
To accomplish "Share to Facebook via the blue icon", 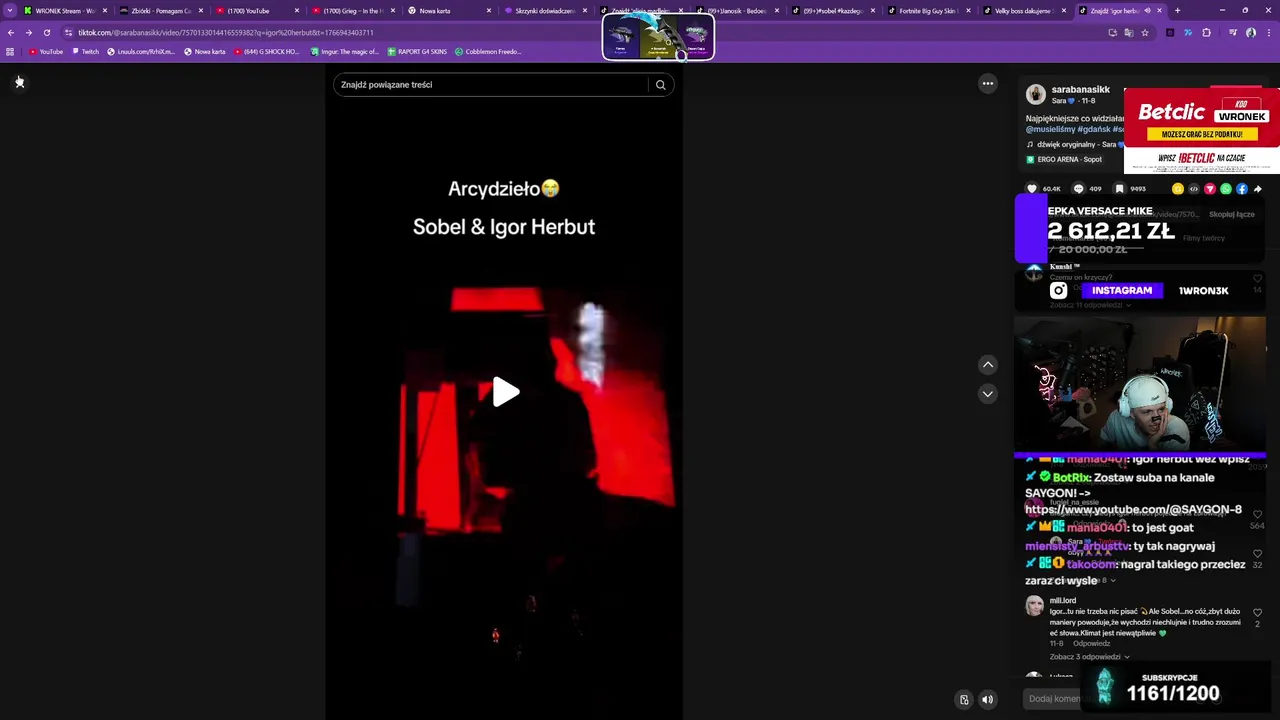I will [x=1242, y=189].
